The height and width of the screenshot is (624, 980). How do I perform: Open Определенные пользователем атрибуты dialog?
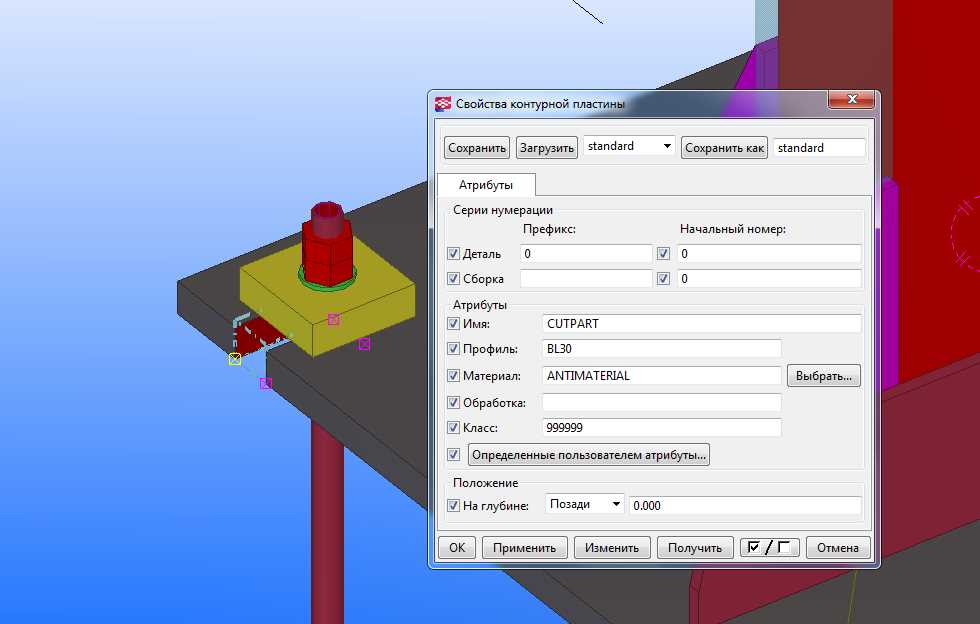pyautogui.click(x=589, y=455)
